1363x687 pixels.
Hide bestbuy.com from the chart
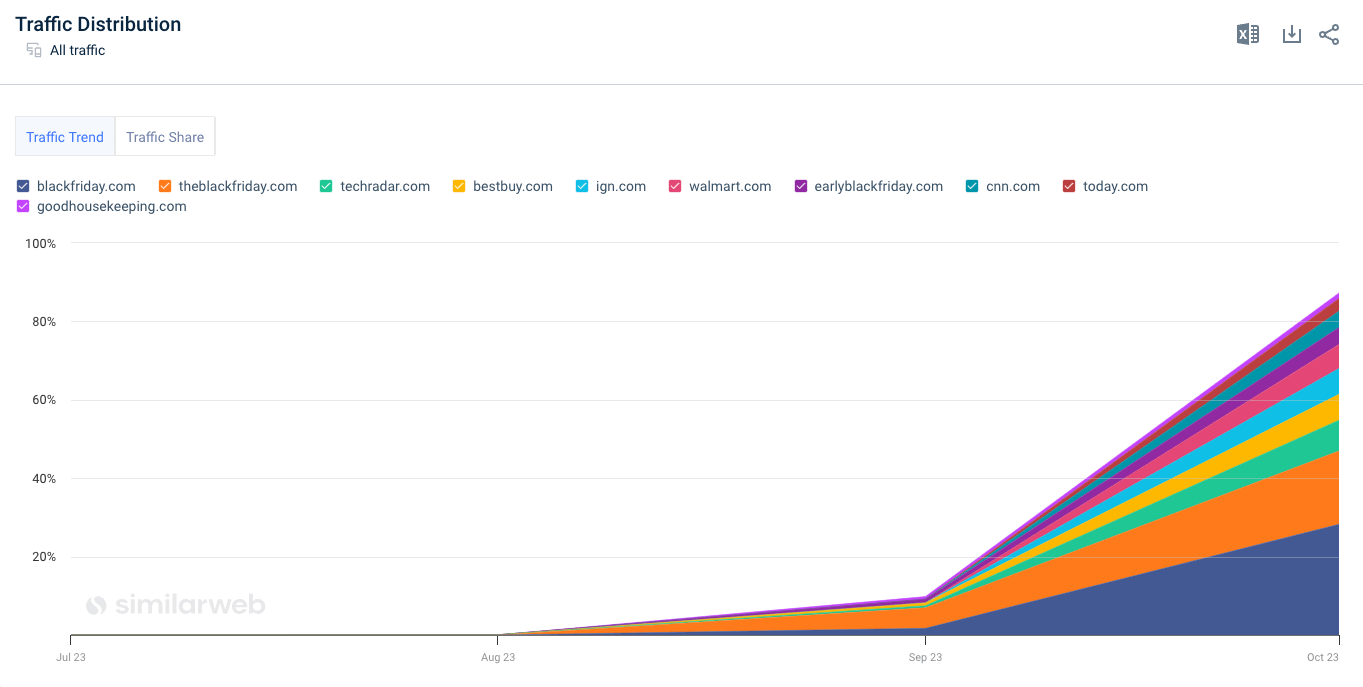459,186
